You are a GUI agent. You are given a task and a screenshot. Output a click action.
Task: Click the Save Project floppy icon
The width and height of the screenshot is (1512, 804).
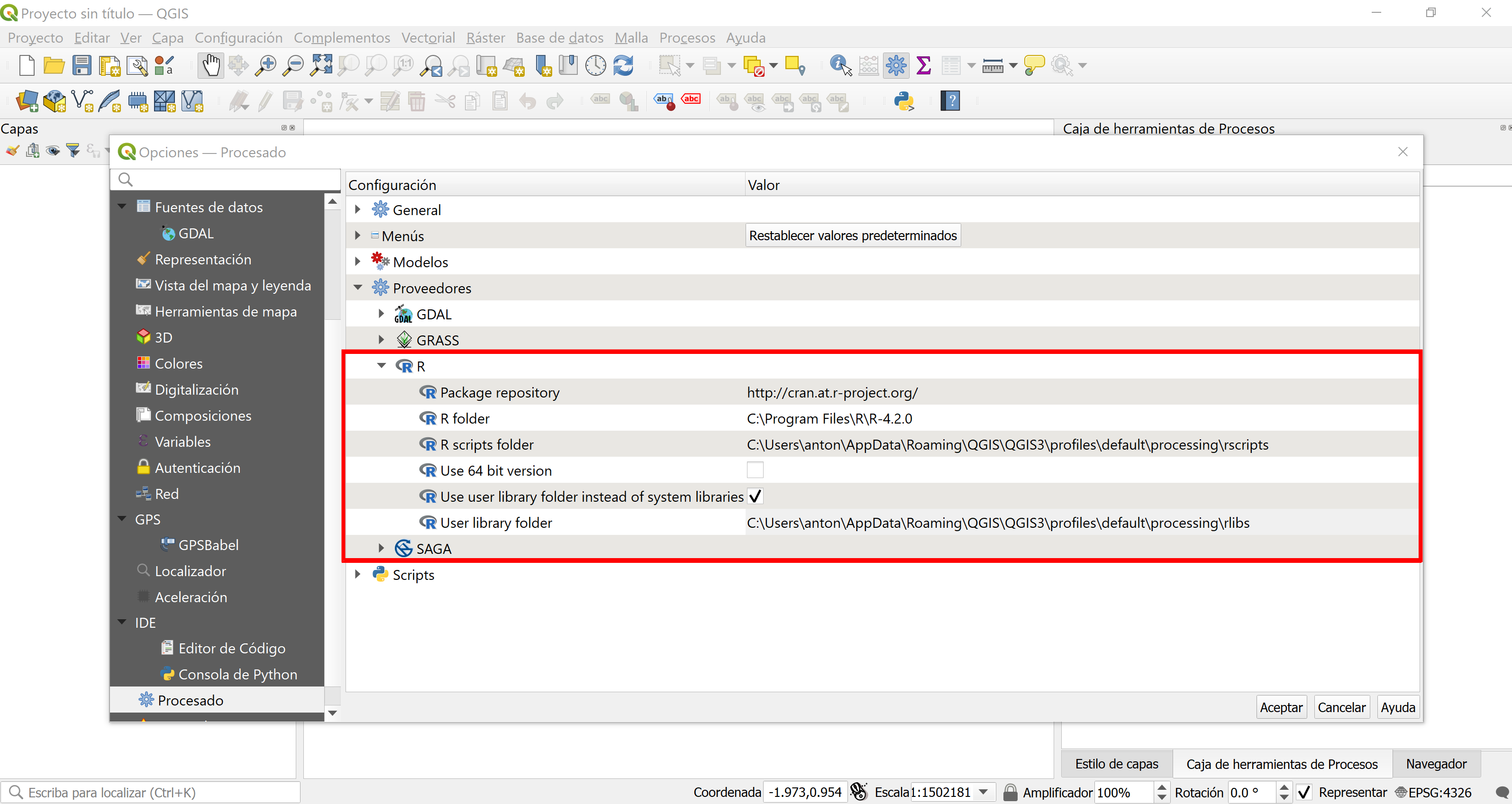(x=82, y=65)
